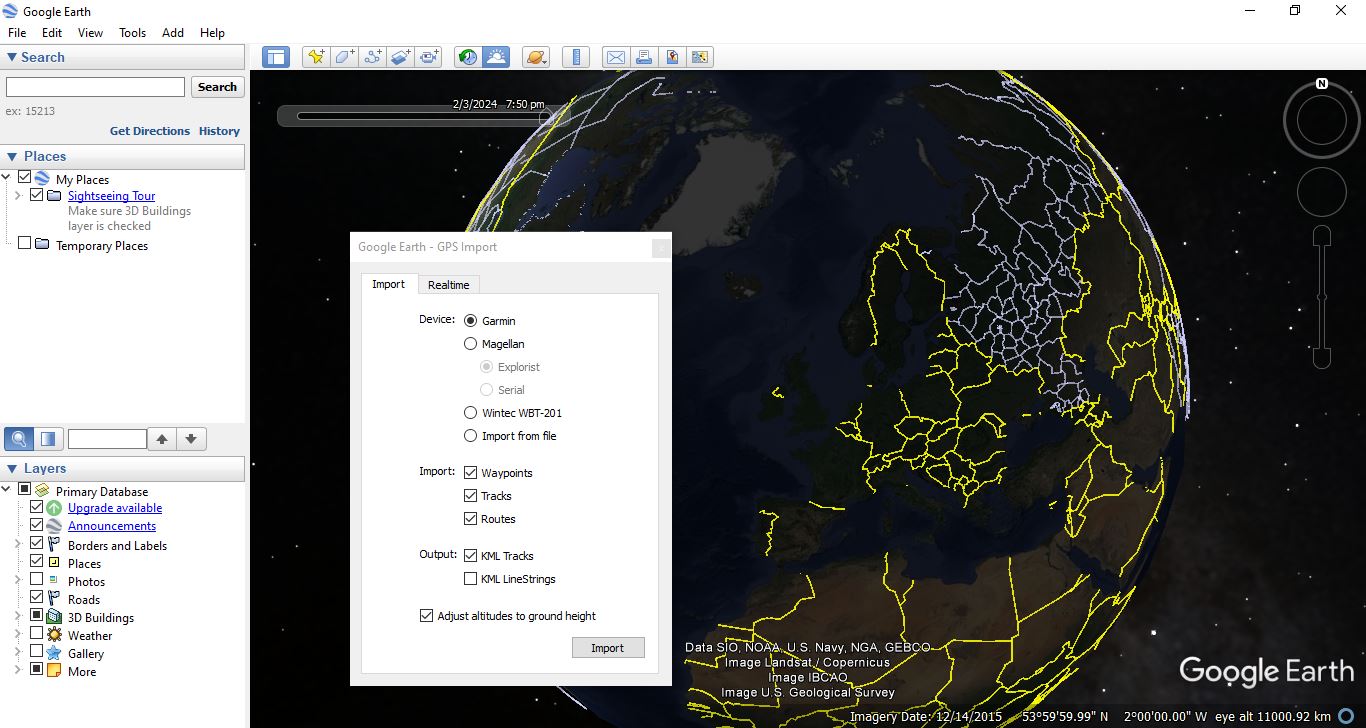Uncheck the Waypoints import checkbox

click(x=470, y=472)
